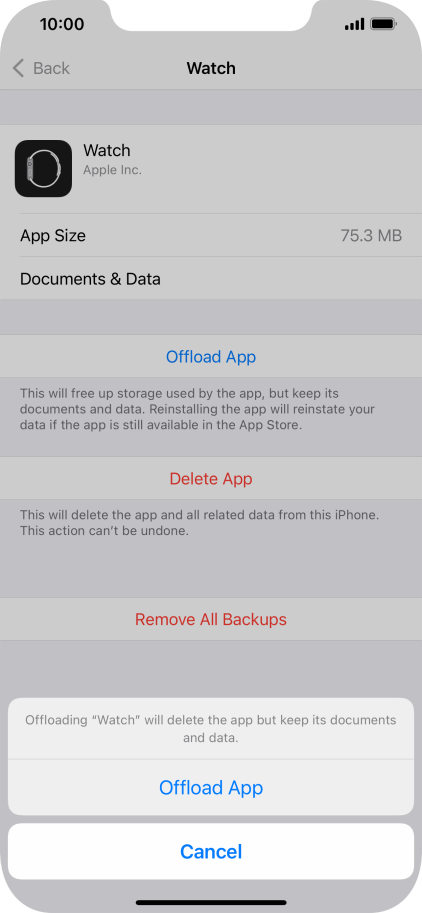The height and width of the screenshot is (913, 422).
Task: Tap the battery icon in status bar
Action: click(x=384, y=24)
